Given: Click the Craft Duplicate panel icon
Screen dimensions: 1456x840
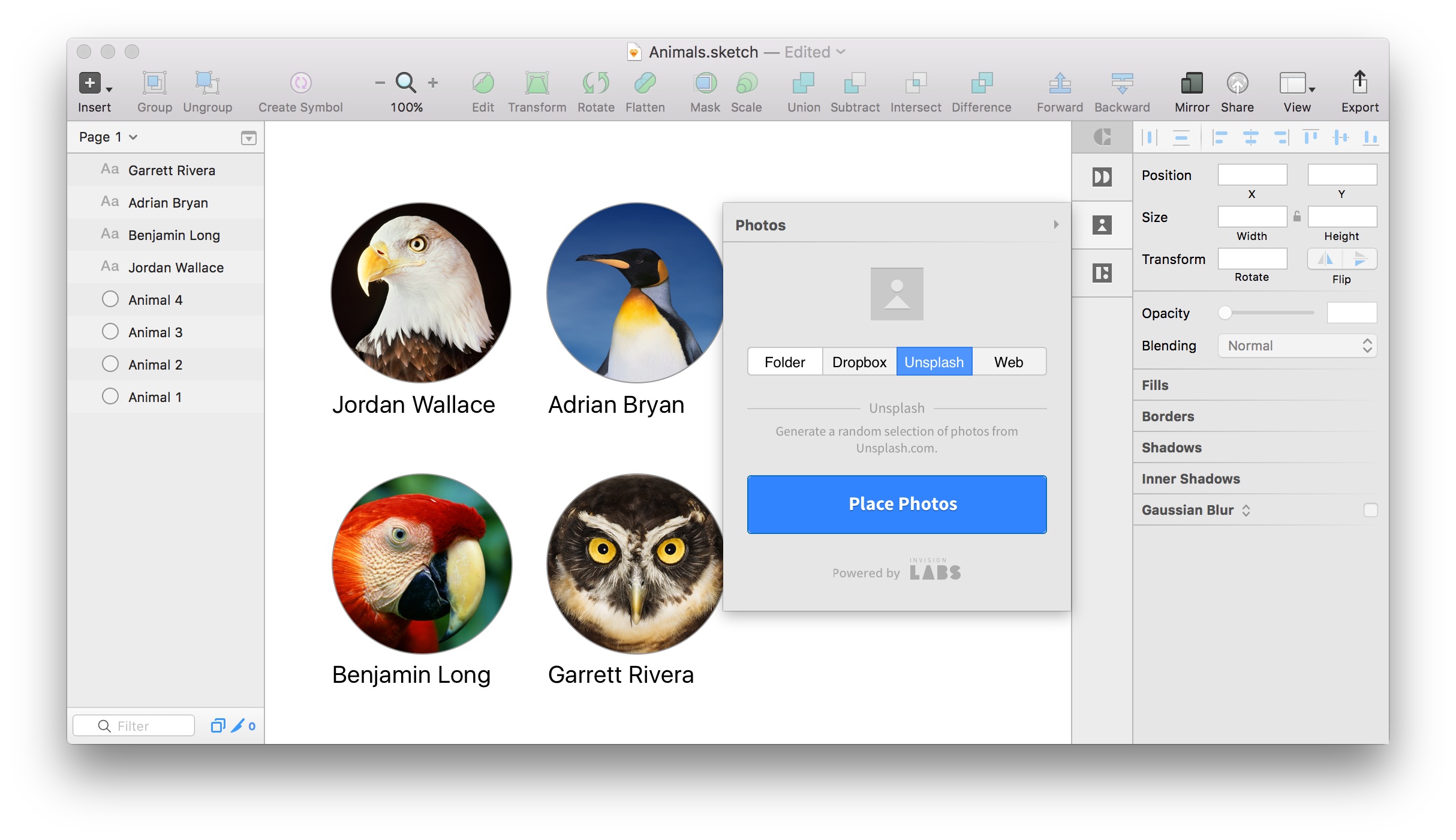Looking at the screenshot, I should [x=1102, y=273].
